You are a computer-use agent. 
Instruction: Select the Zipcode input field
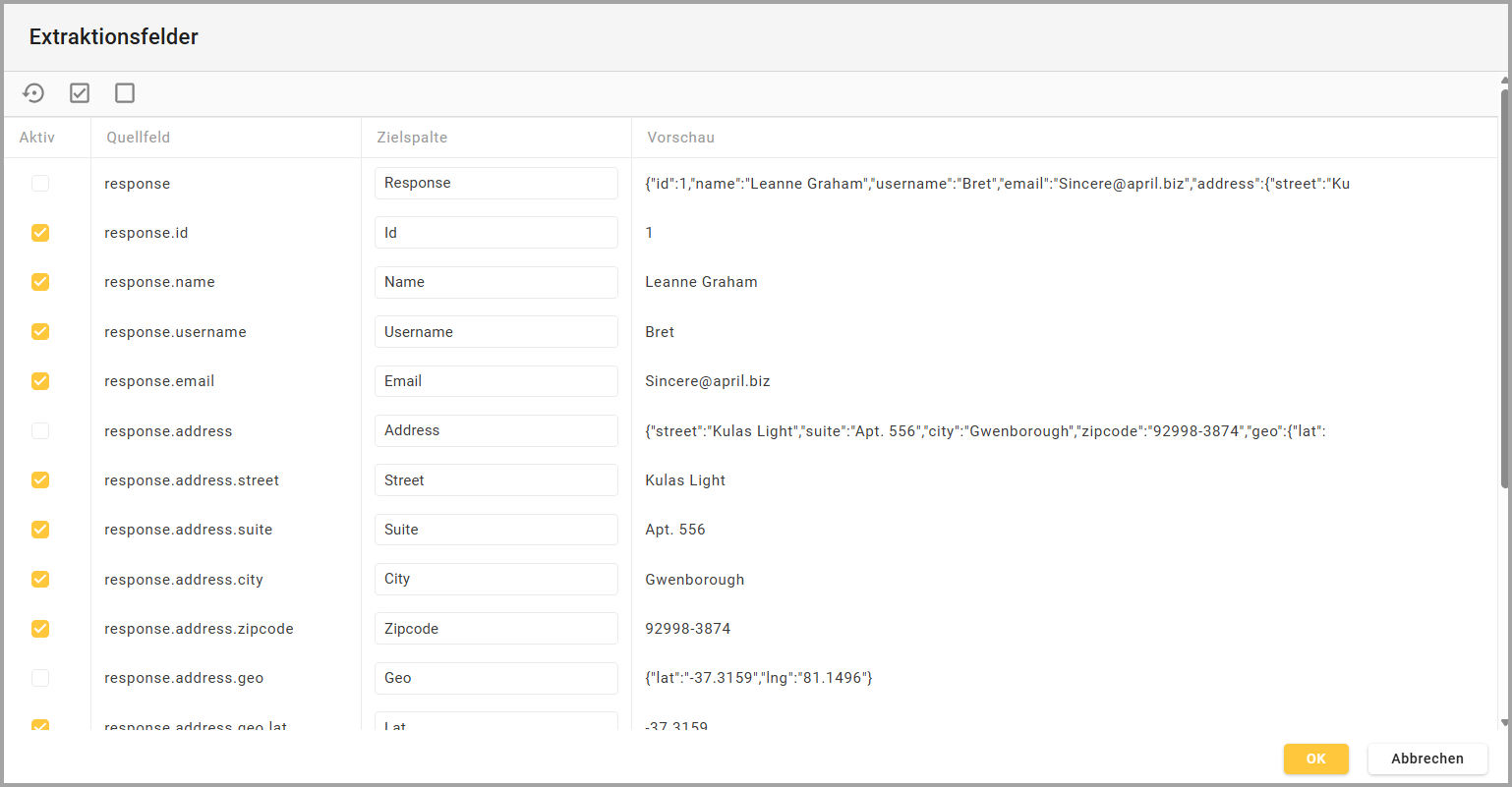[495, 629]
